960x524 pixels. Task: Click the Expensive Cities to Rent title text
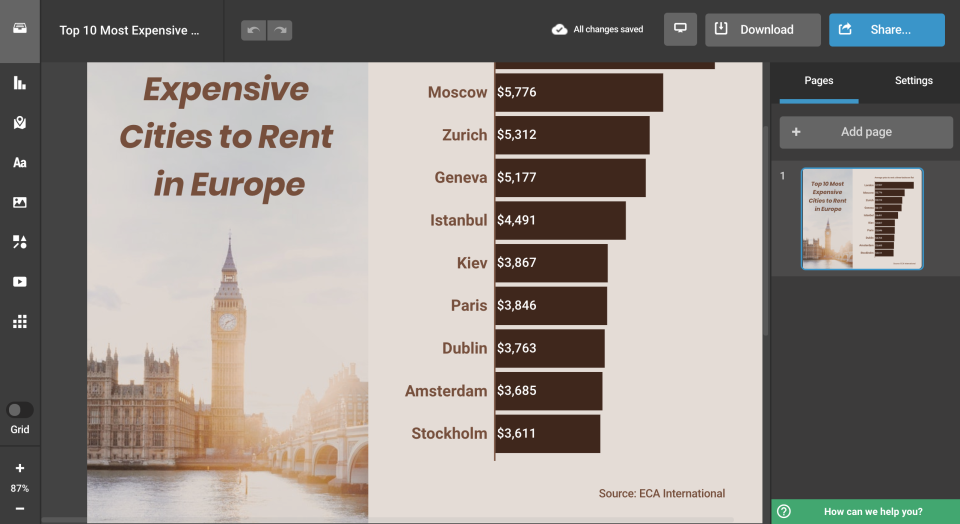coord(227,137)
